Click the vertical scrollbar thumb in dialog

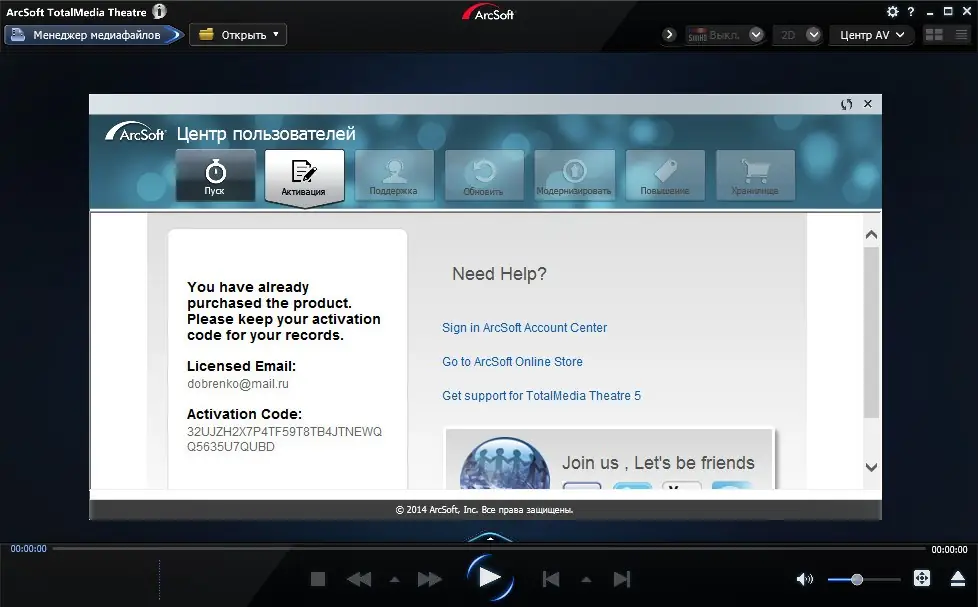tap(871, 332)
